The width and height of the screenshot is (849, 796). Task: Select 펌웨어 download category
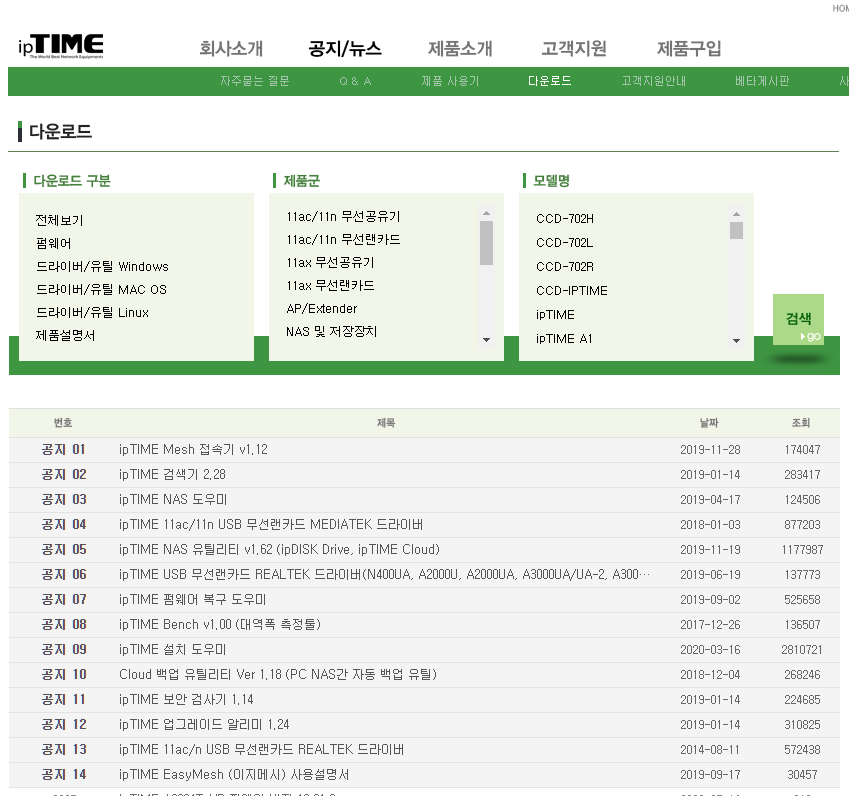pyautogui.click(x=54, y=243)
